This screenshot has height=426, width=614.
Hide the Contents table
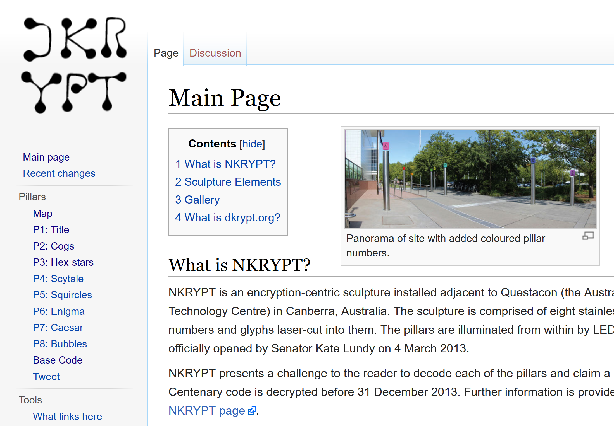pos(252,144)
